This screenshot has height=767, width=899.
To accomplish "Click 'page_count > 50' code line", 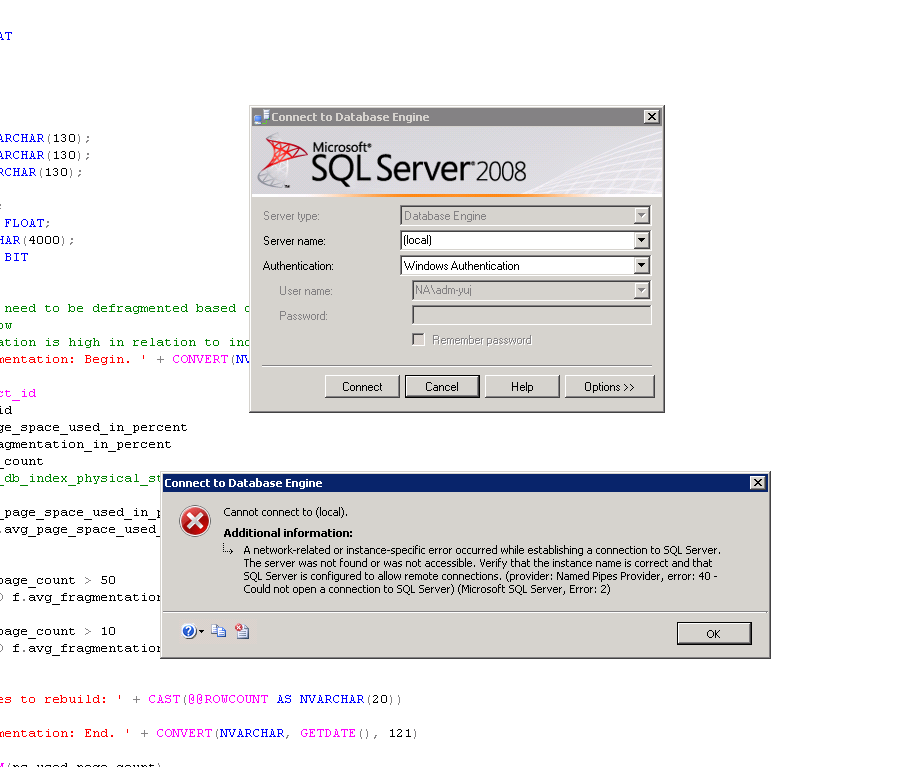I will pyautogui.click(x=58, y=580).
